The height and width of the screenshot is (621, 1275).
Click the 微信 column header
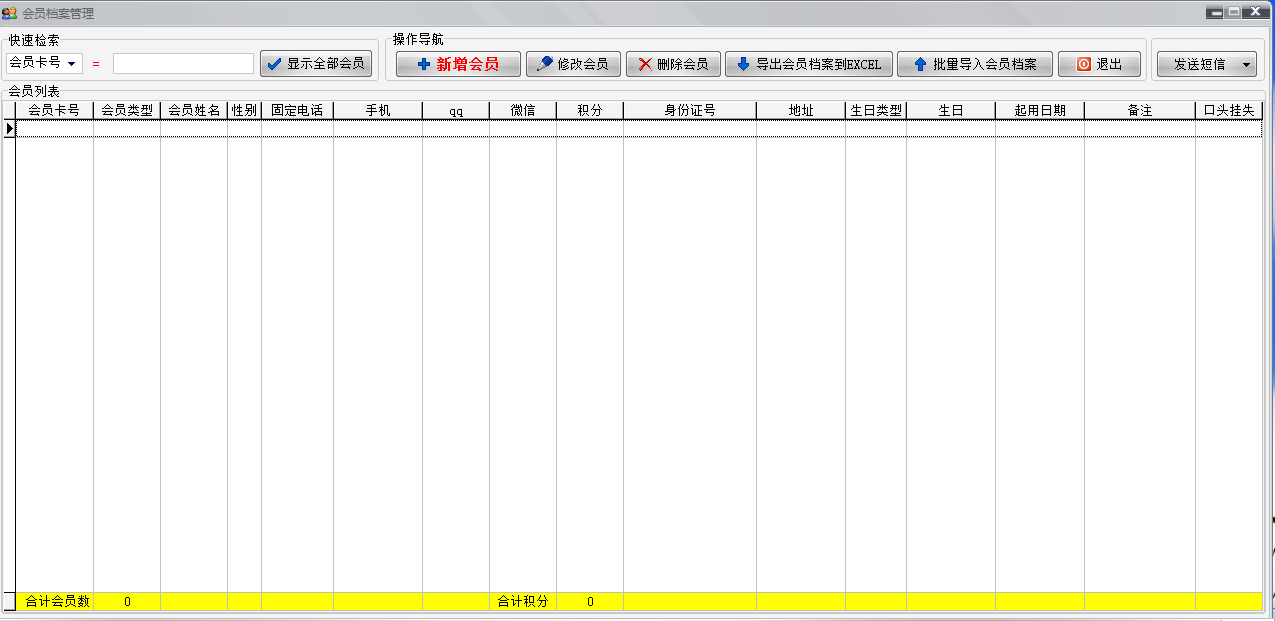(523, 110)
